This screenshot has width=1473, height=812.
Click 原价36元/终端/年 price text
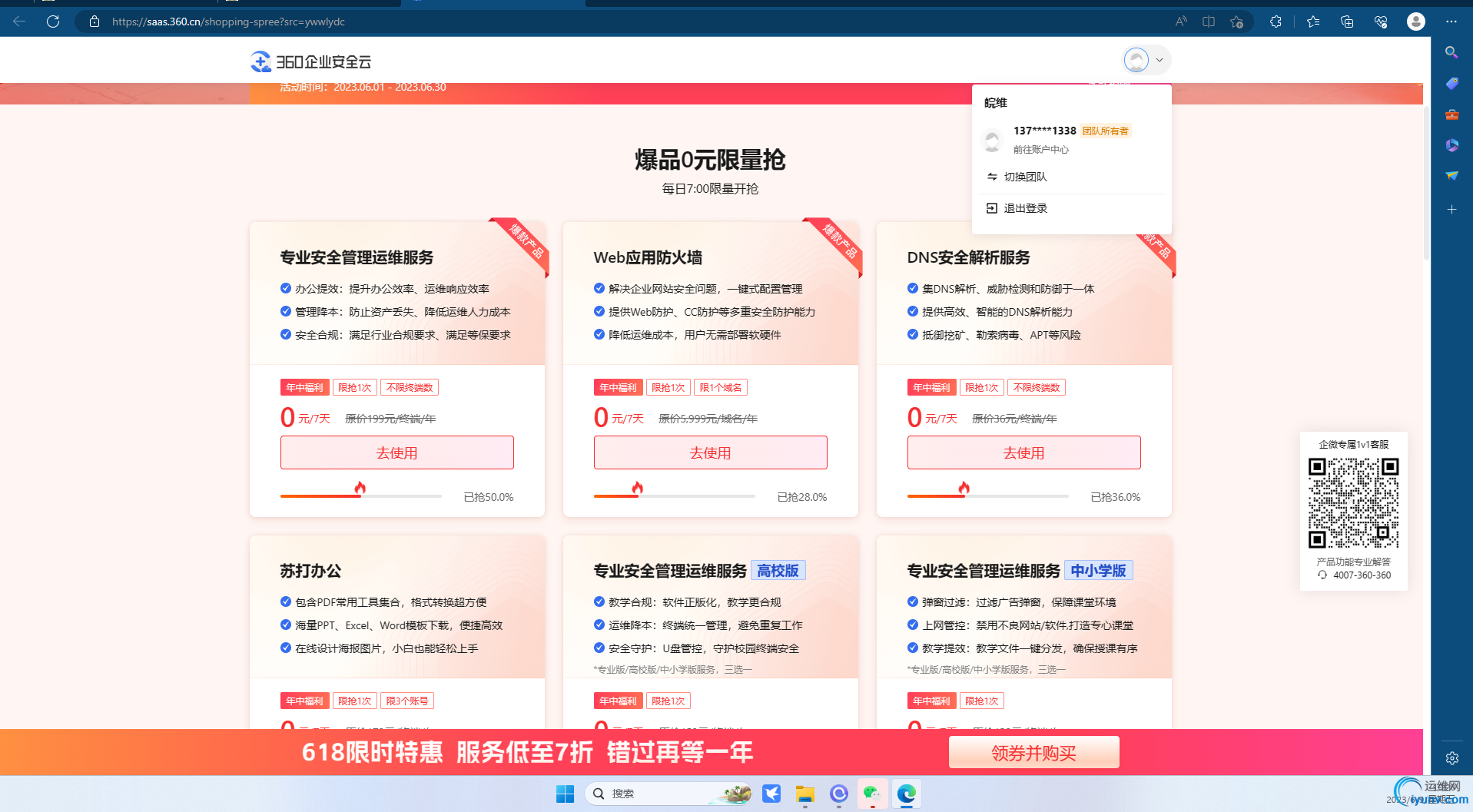click(x=1014, y=419)
